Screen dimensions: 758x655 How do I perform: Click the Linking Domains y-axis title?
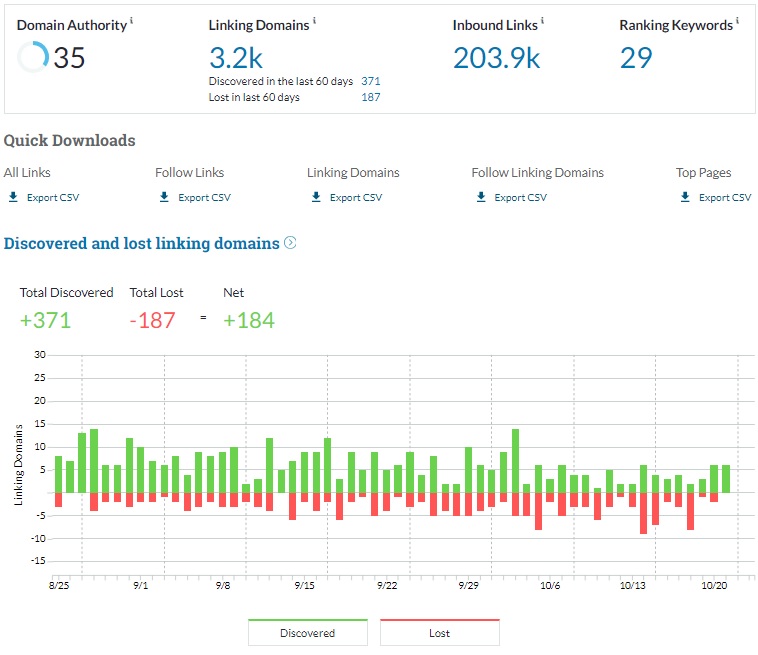click(18, 465)
